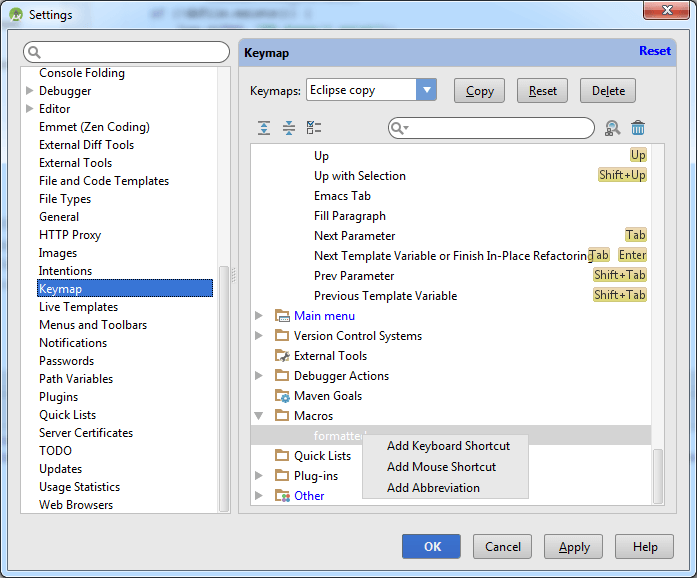
Task: Click the trash icon beside the search field
Action: pyautogui.click(x=638, y=128)
